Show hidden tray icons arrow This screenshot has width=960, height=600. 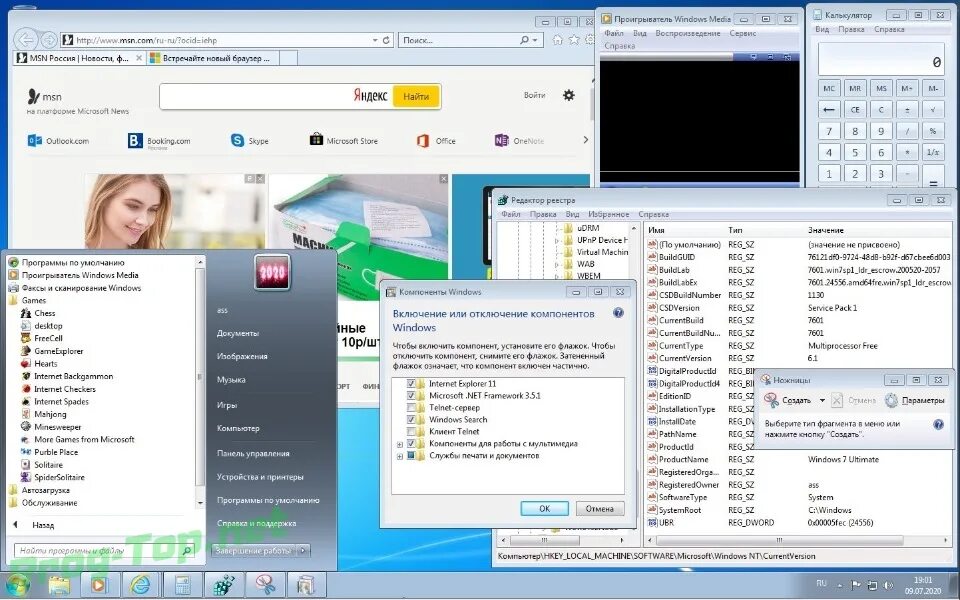pos(840,586)
